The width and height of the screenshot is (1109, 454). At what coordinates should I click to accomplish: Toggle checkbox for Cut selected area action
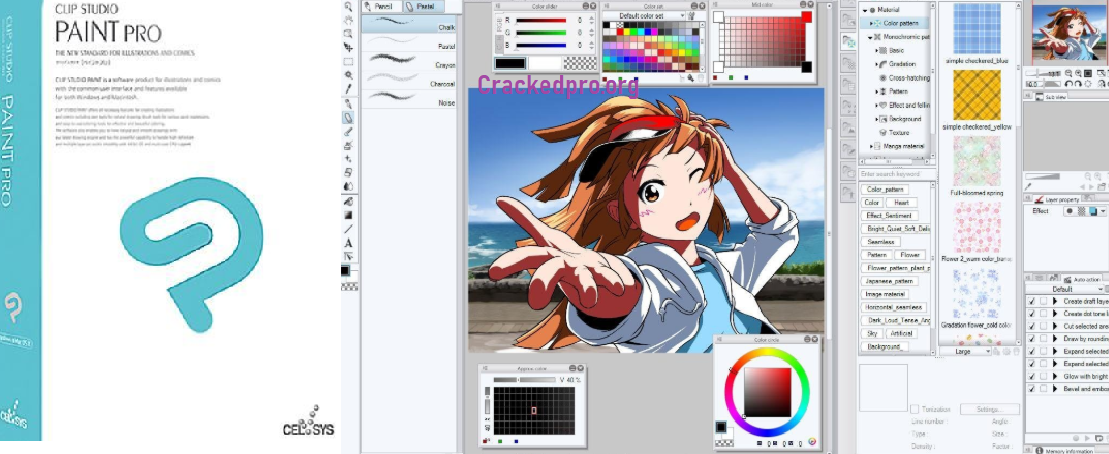pos(1031,326)
